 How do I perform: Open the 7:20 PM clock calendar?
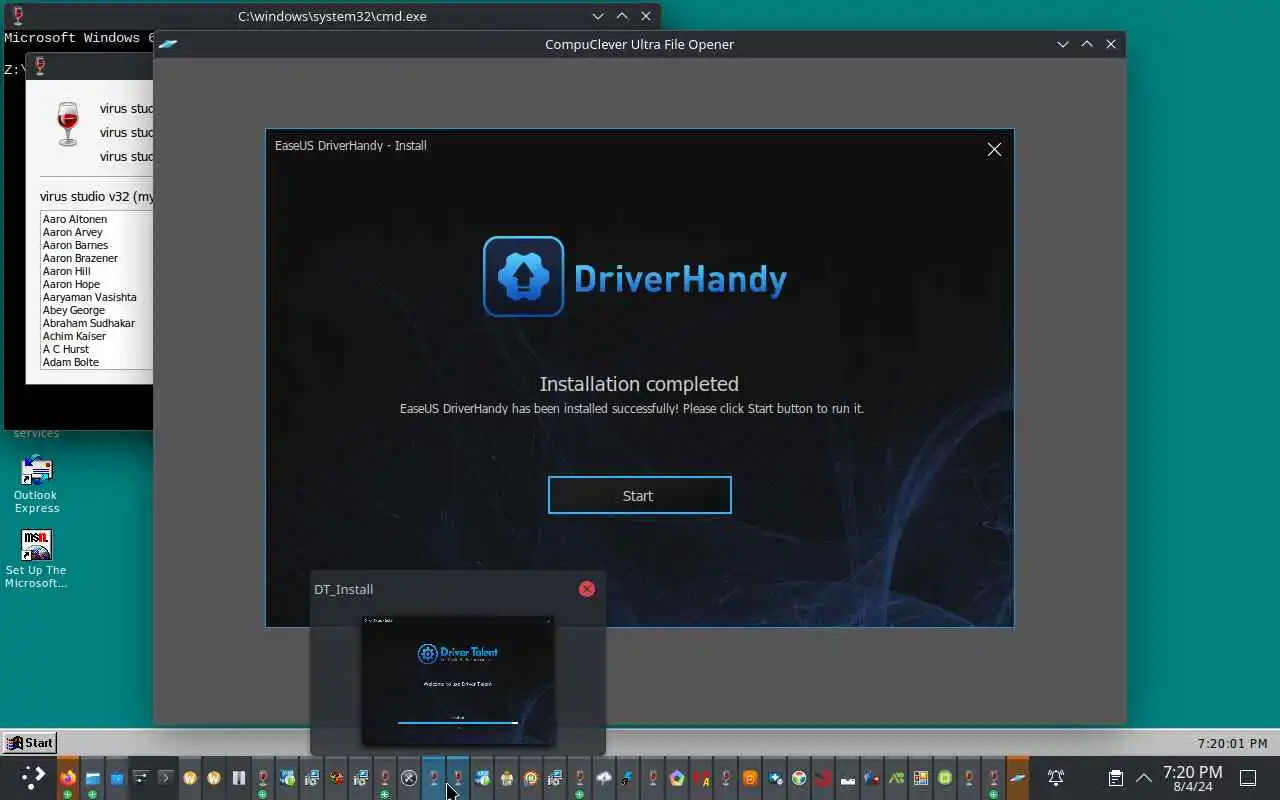[1193, 778]
